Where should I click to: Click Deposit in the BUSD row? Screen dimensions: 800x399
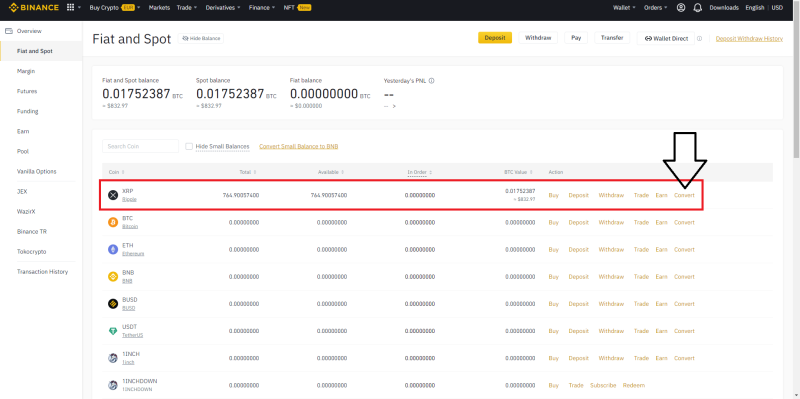(x=579, y=304)
